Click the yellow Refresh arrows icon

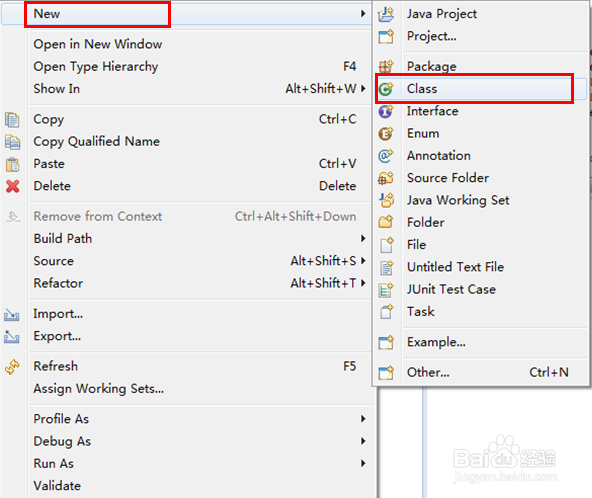point(12,367)
